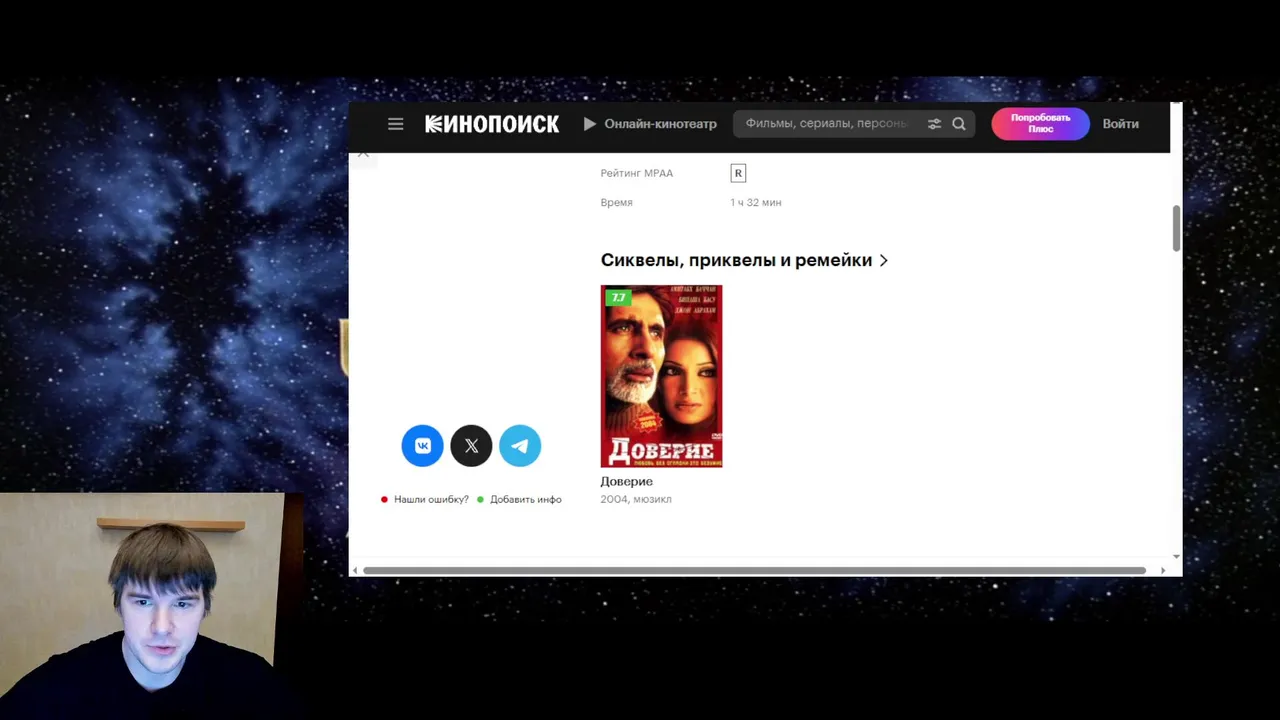
Task: Click Нашли ошибку? link
Action: point(431,499)
